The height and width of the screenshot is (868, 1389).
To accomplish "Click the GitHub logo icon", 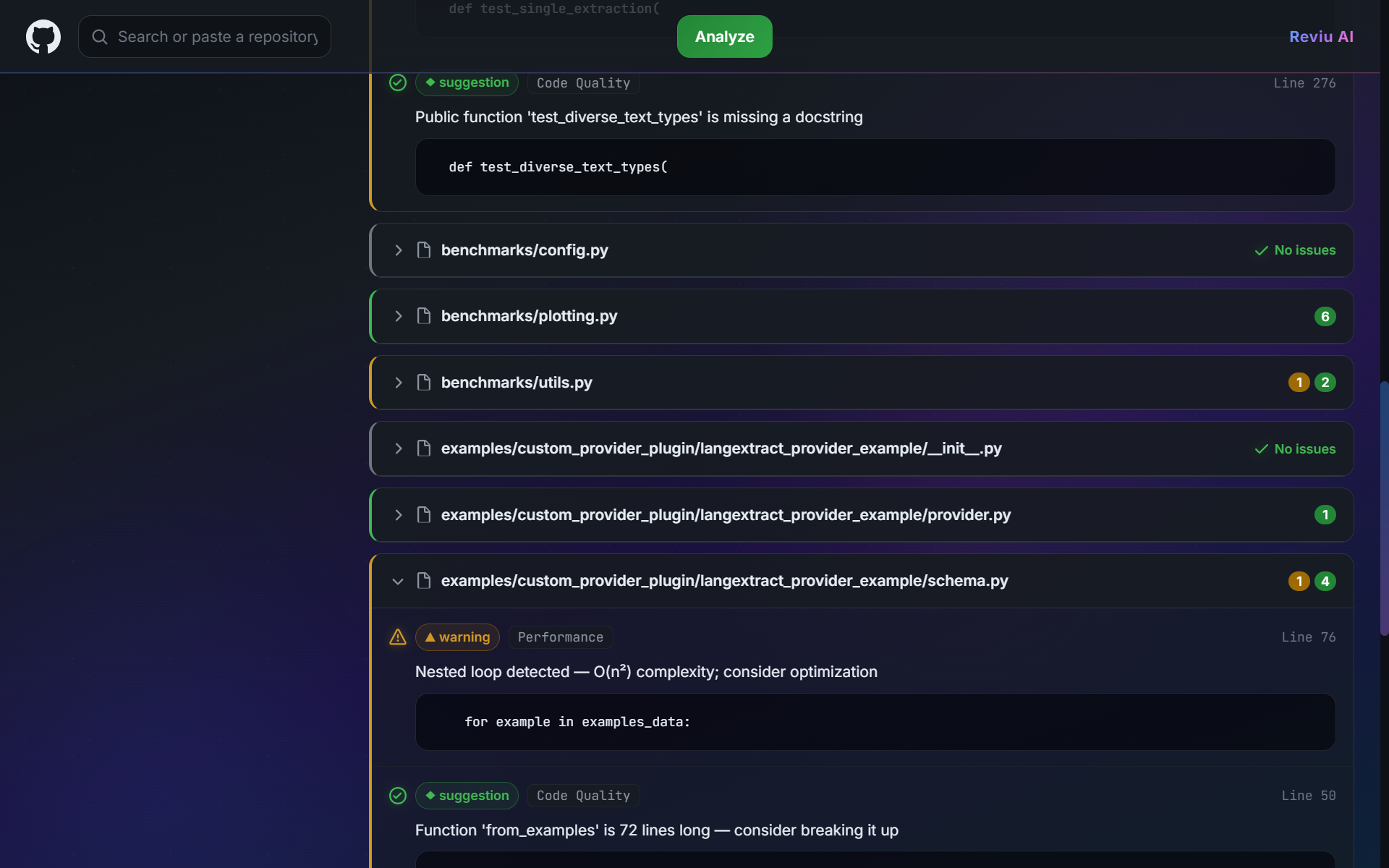I will (43, 37).
